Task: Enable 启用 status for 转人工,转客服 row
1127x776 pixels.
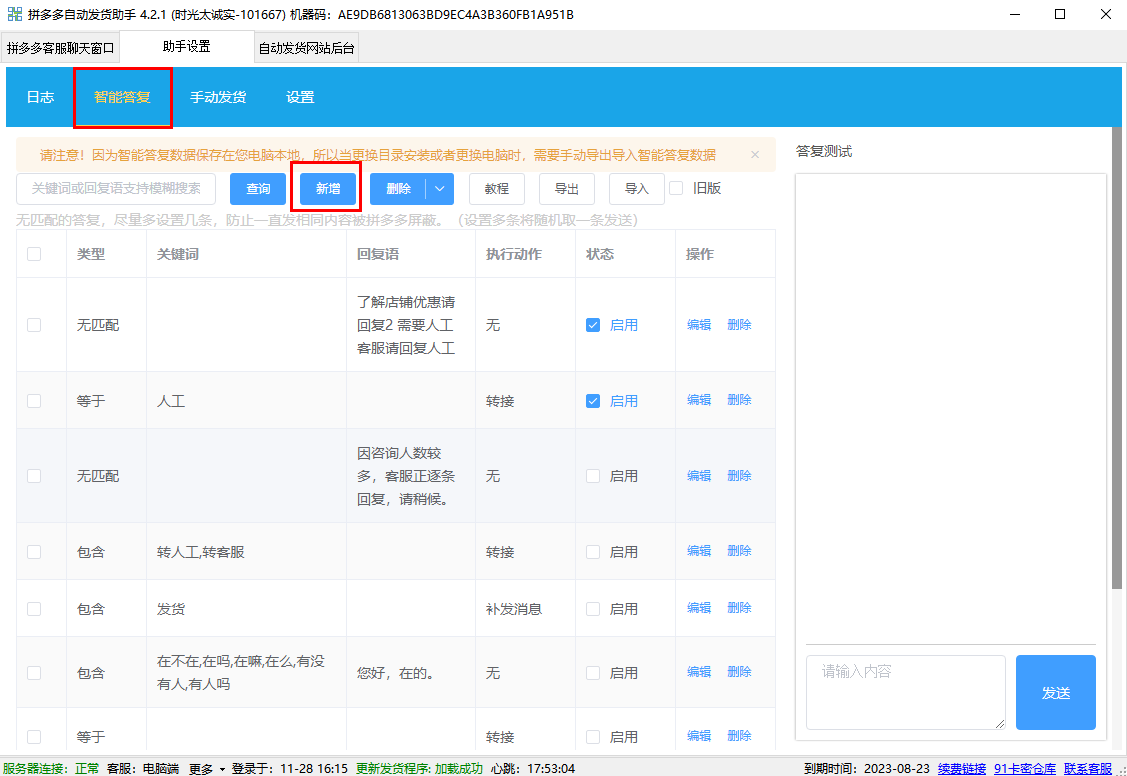Action: click(593, 552)
